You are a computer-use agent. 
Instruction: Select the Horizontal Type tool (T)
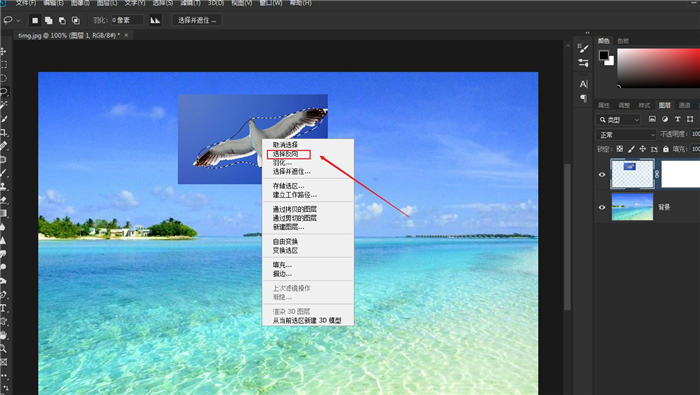click(4, 308)
